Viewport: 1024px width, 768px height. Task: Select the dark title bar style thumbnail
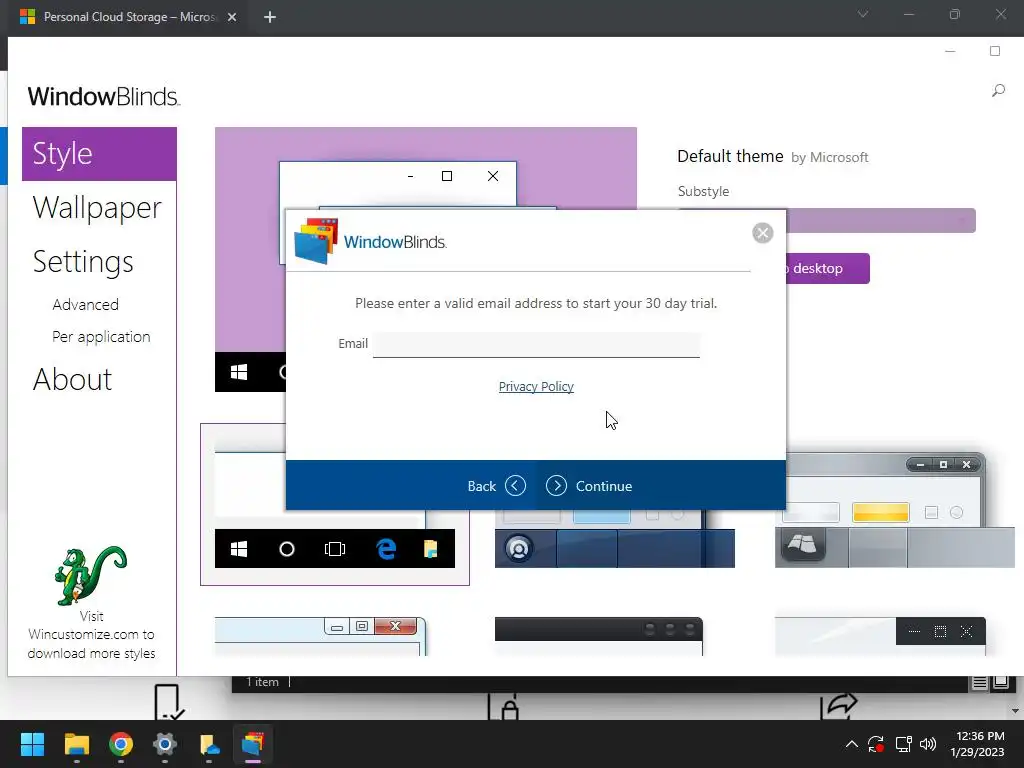[599, 636]
